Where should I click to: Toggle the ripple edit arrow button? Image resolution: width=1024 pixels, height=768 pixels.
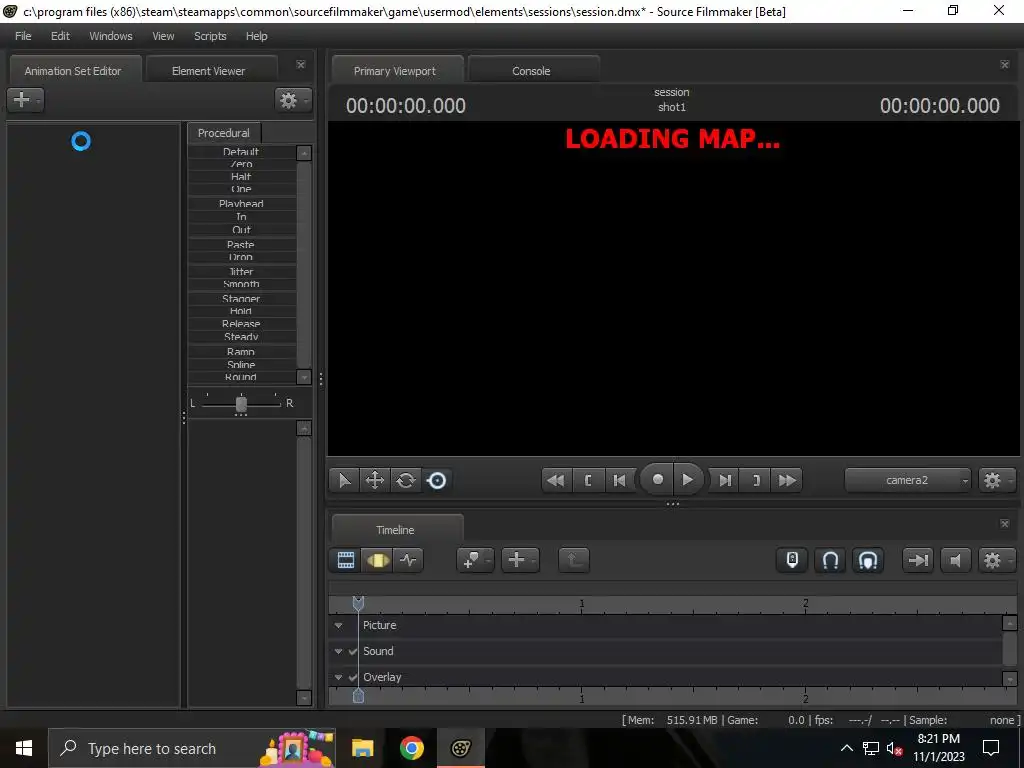[x=918, y=560]
